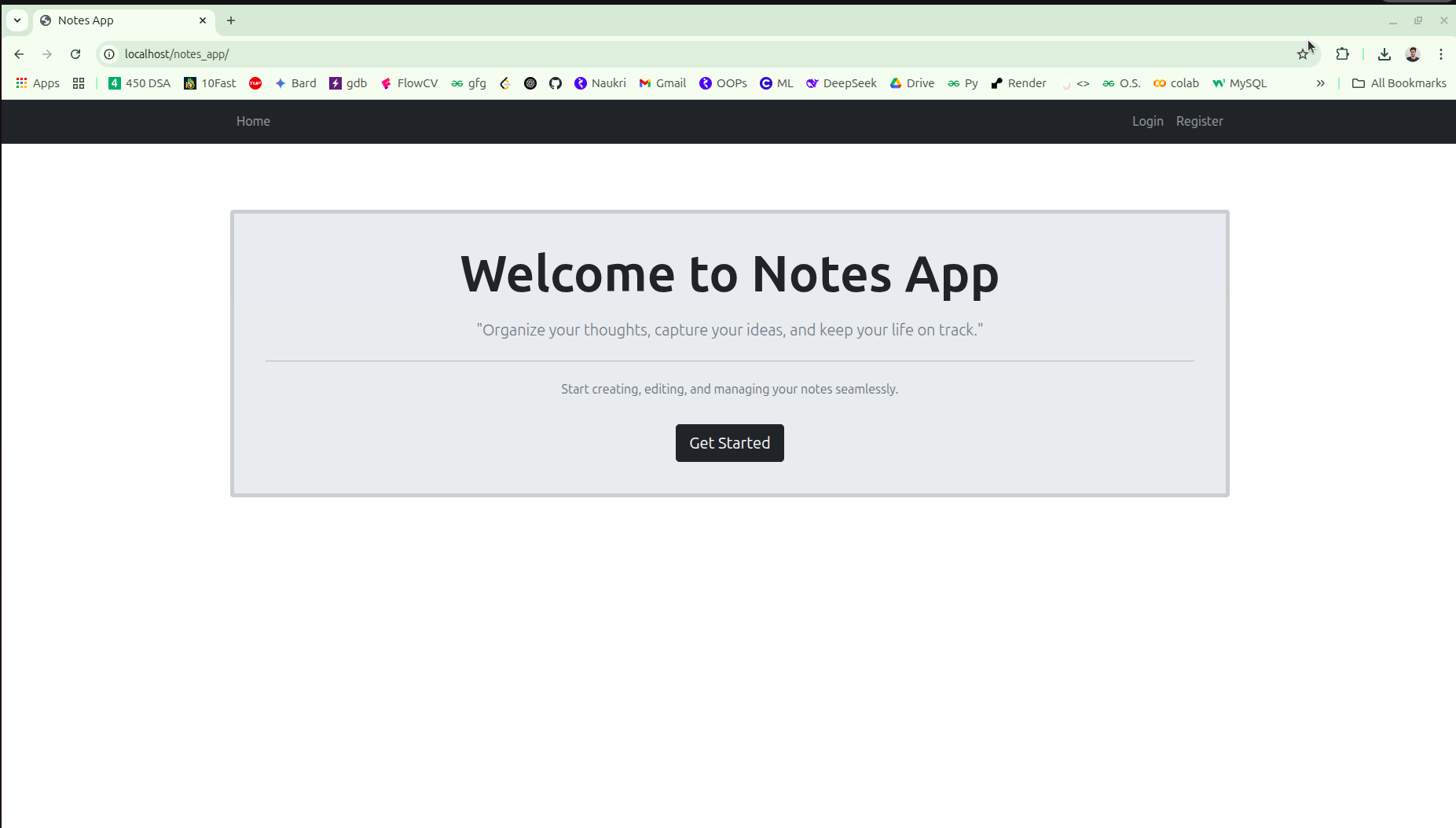Reload the Notes App page
The image size is (1456, 828).
click(x=75, y=54)
